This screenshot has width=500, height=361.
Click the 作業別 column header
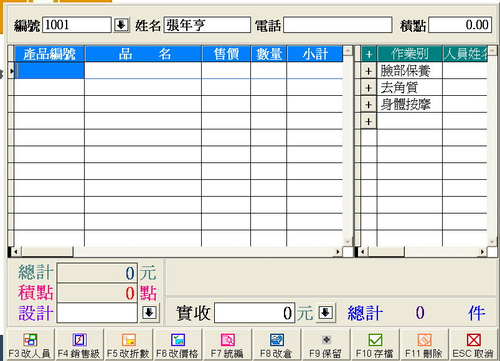coord(410,54)
